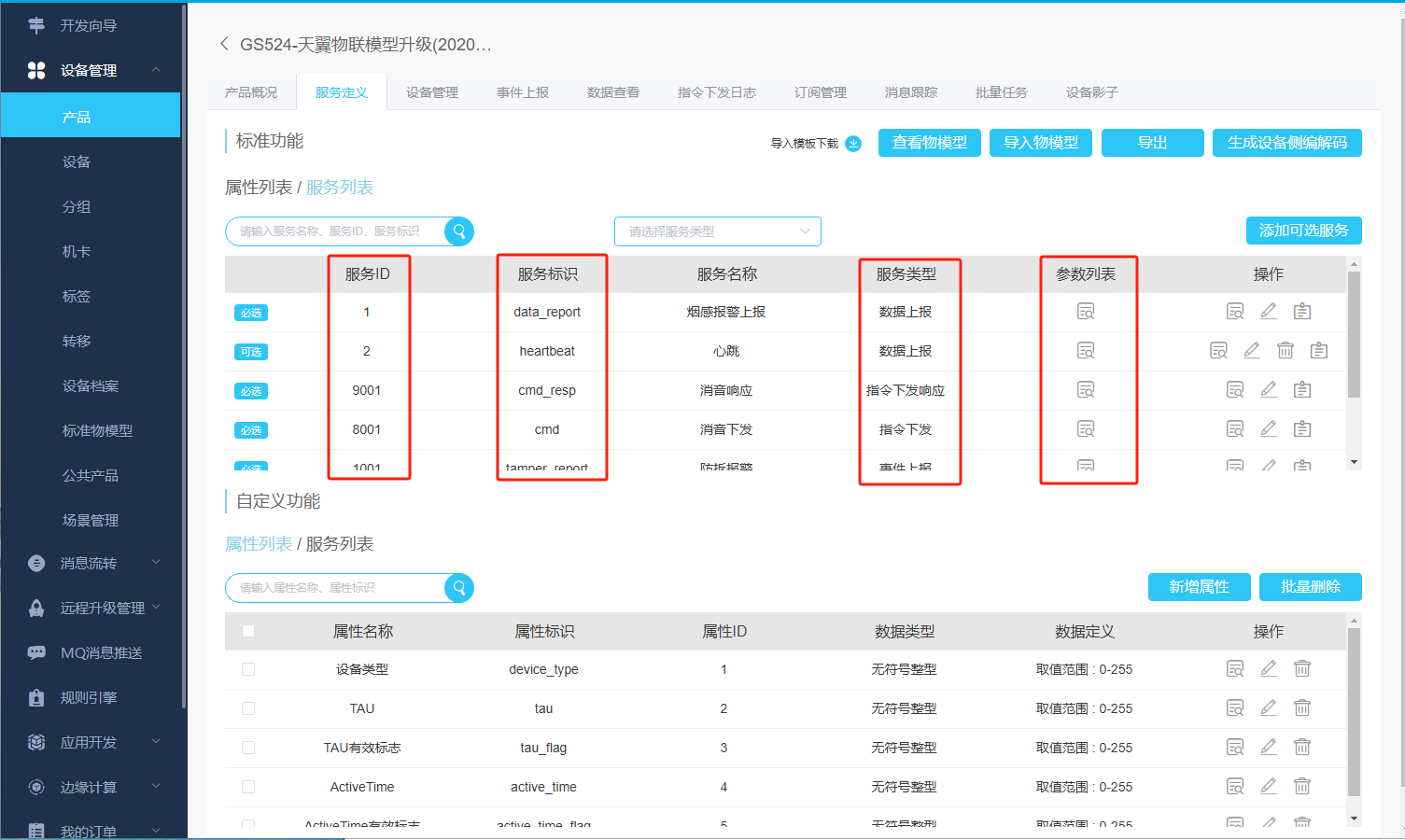Screen dimensions: 1405x840
Task: Edit the tau_flag property with pencil icon
Action: point(1269,748)
